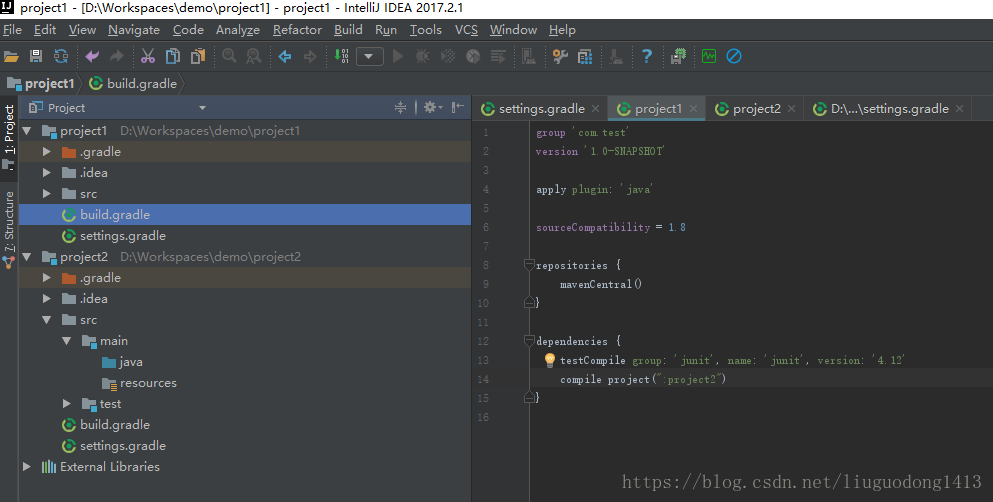Click the Replace search icon
The image size is (993, 502).
[x=253, y=56]
